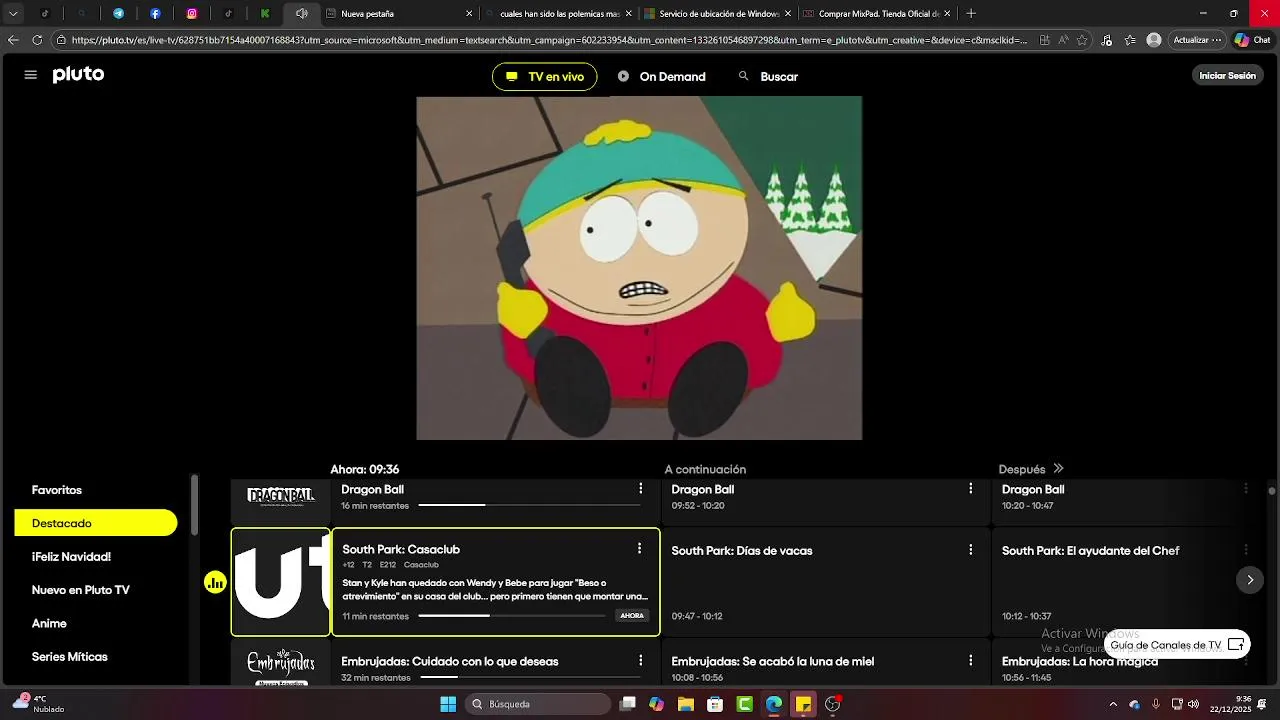Screen dimensions: 1280x720
Task: Switch to Nueva pestaña tab
Action: 400,14
